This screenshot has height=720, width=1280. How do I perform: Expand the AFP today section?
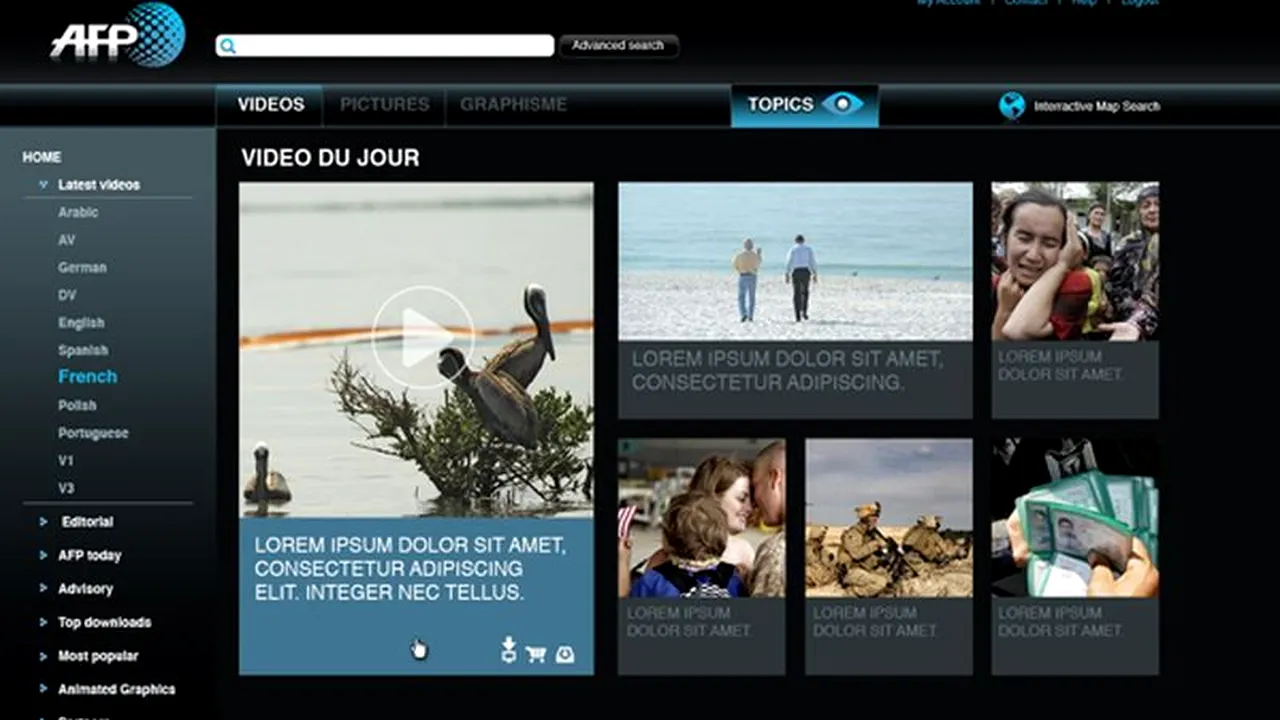(x=43, y=556)
